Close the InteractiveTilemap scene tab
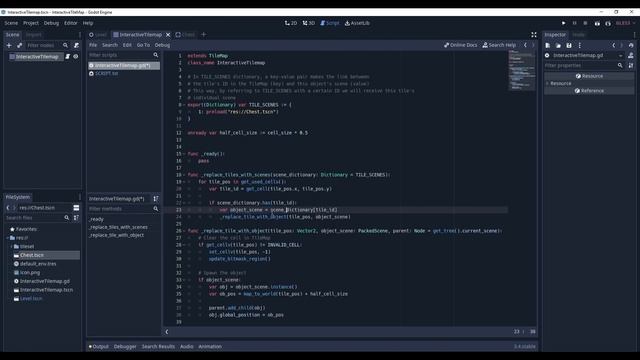 tap(168, 35)
